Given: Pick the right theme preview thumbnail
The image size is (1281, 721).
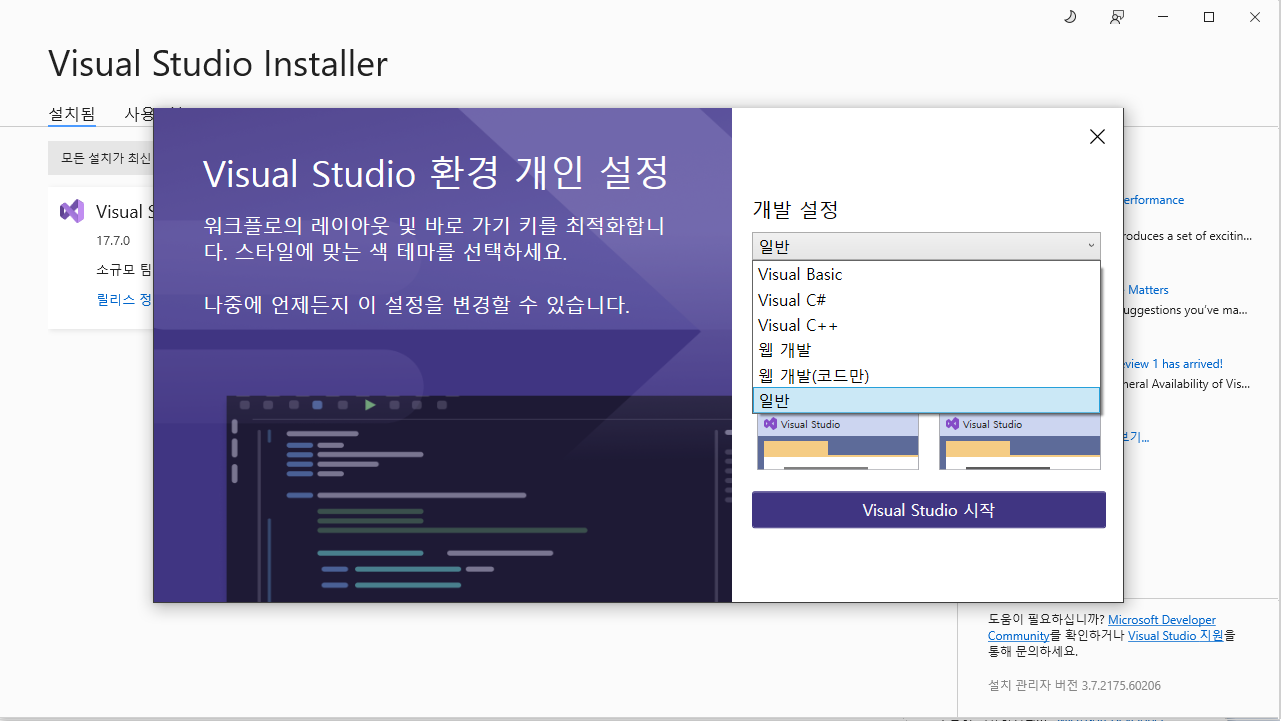Looking at the screenshot, I should click(x=1020, y=442).
